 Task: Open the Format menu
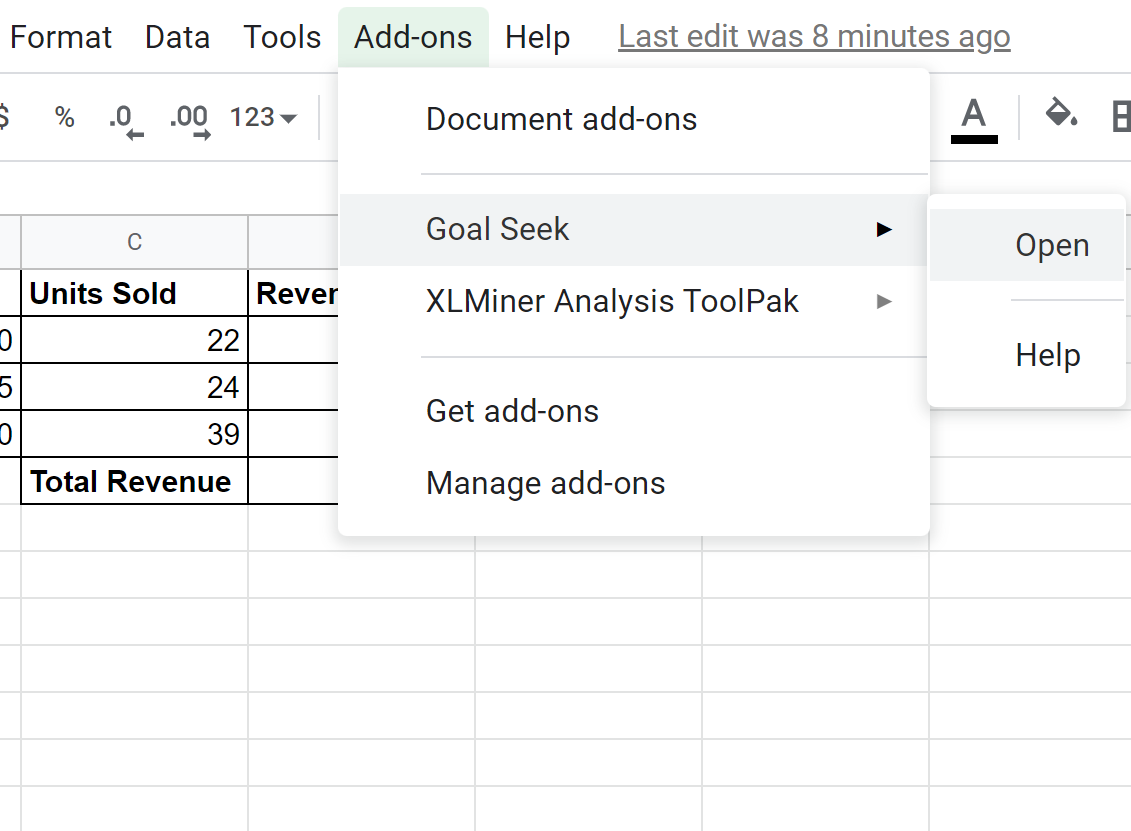[x=61, y=38]
